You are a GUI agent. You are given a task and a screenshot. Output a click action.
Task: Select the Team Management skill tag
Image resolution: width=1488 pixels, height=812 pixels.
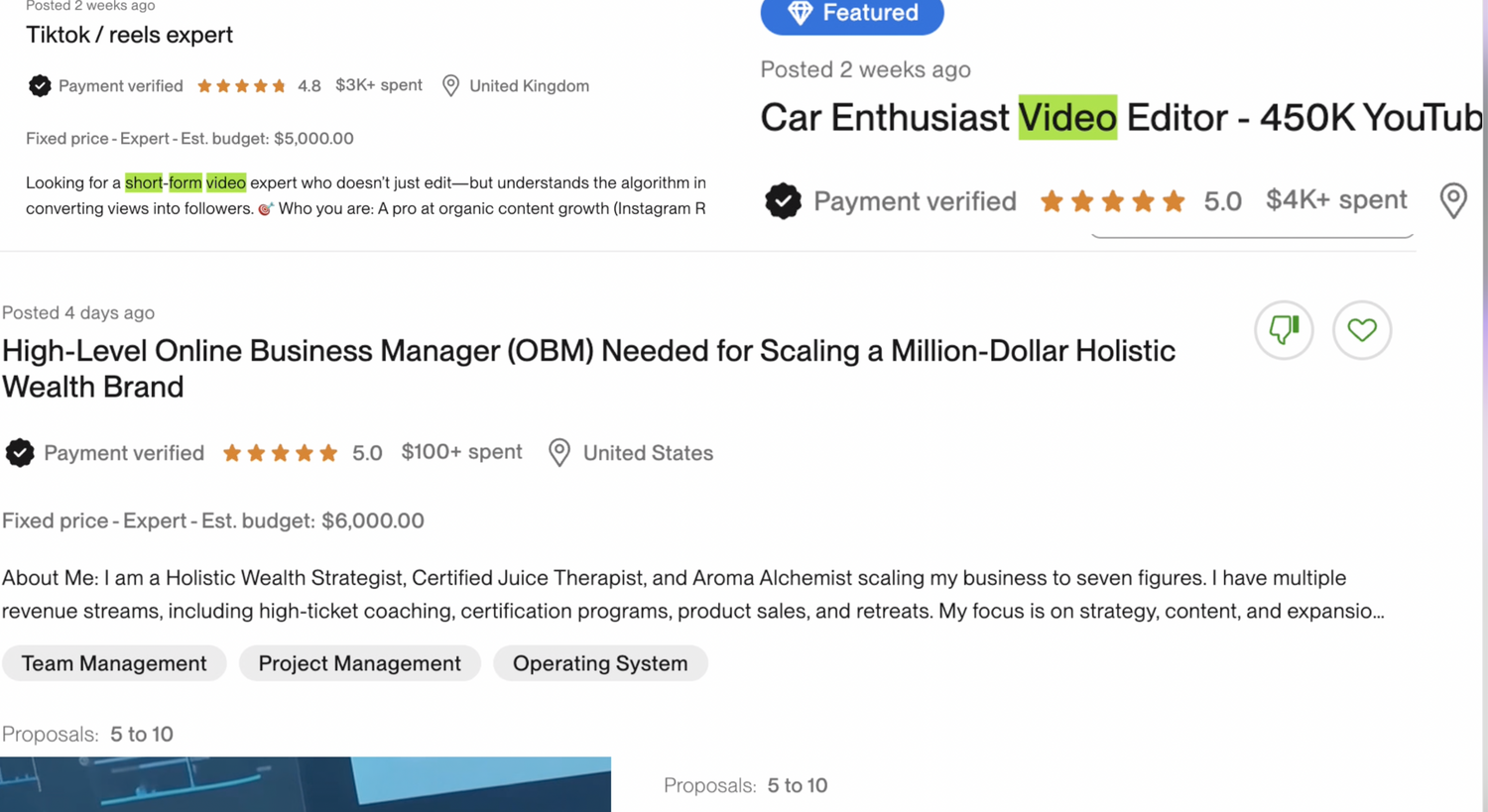point(114,663)
